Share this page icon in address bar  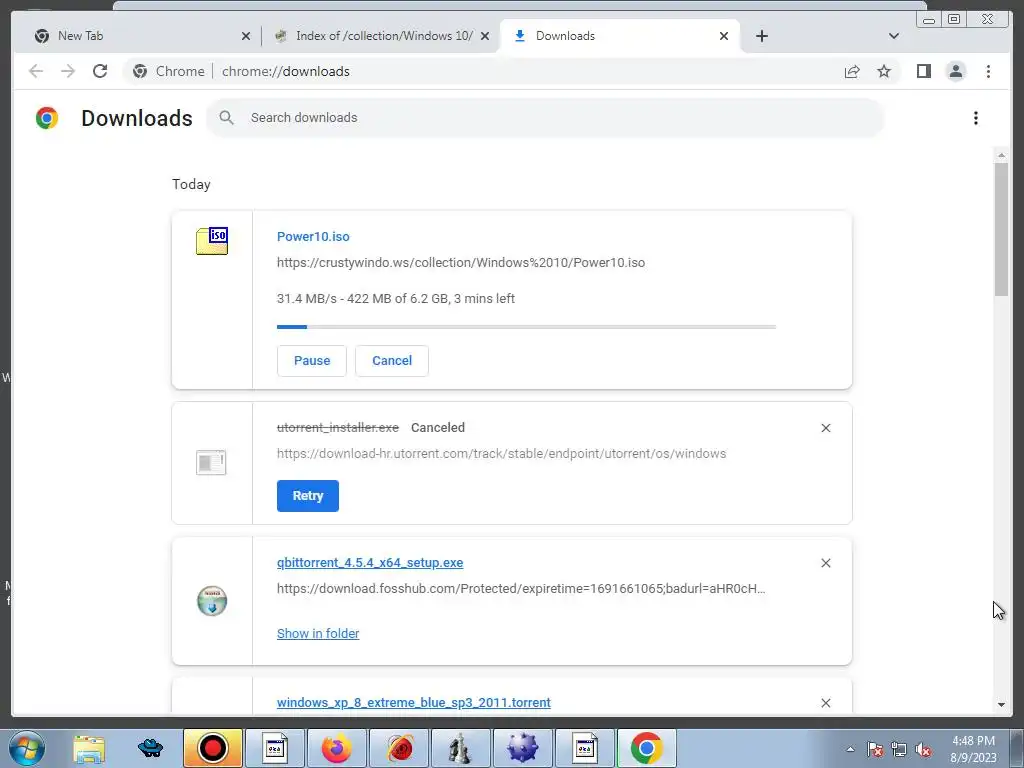click(852, 71)
